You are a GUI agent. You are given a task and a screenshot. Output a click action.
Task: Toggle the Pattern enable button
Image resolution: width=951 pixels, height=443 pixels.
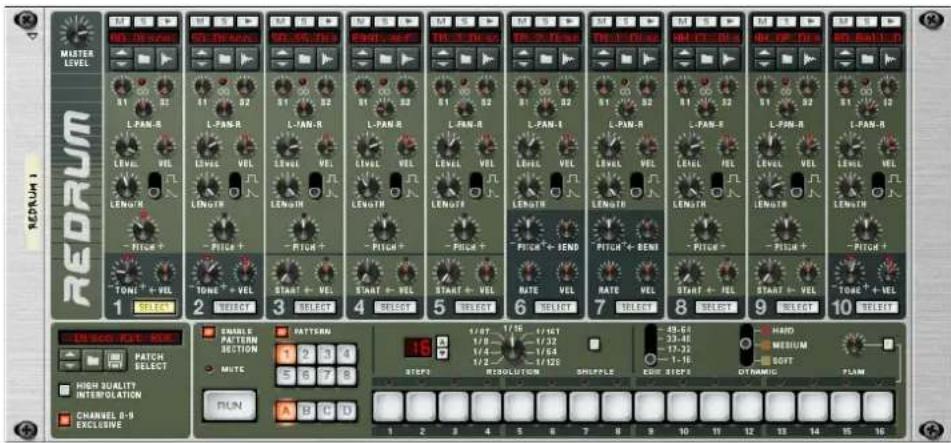tap(282, 331)
